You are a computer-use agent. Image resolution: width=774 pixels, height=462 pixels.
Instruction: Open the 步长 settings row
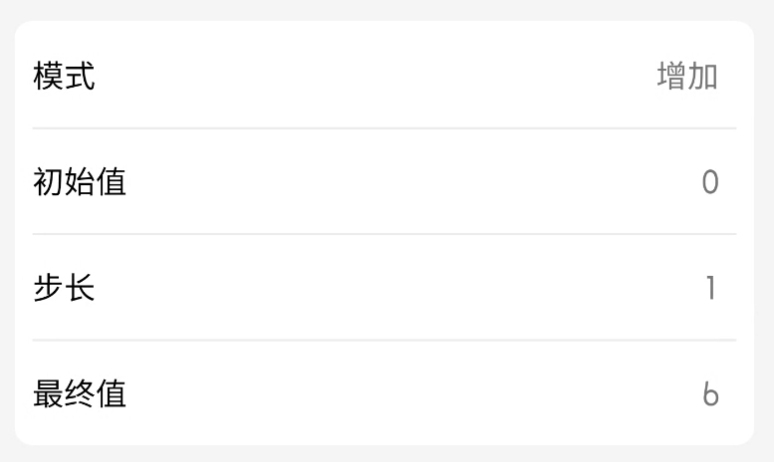384,289
